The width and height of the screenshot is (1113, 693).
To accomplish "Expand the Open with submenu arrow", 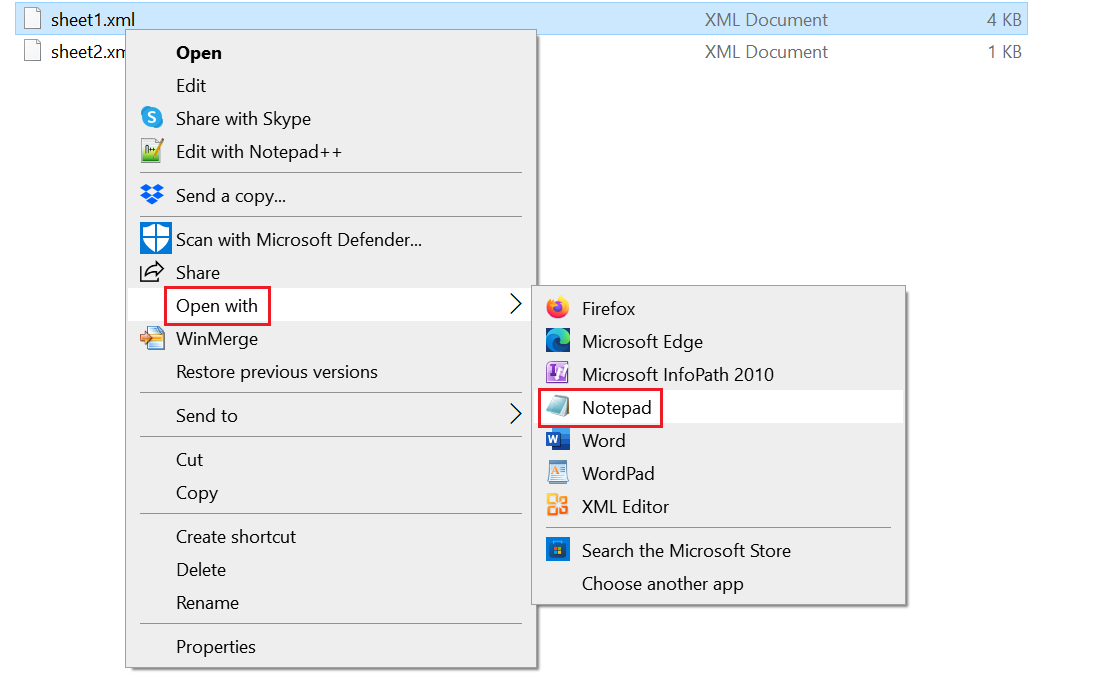I will (x=514, y=305).
